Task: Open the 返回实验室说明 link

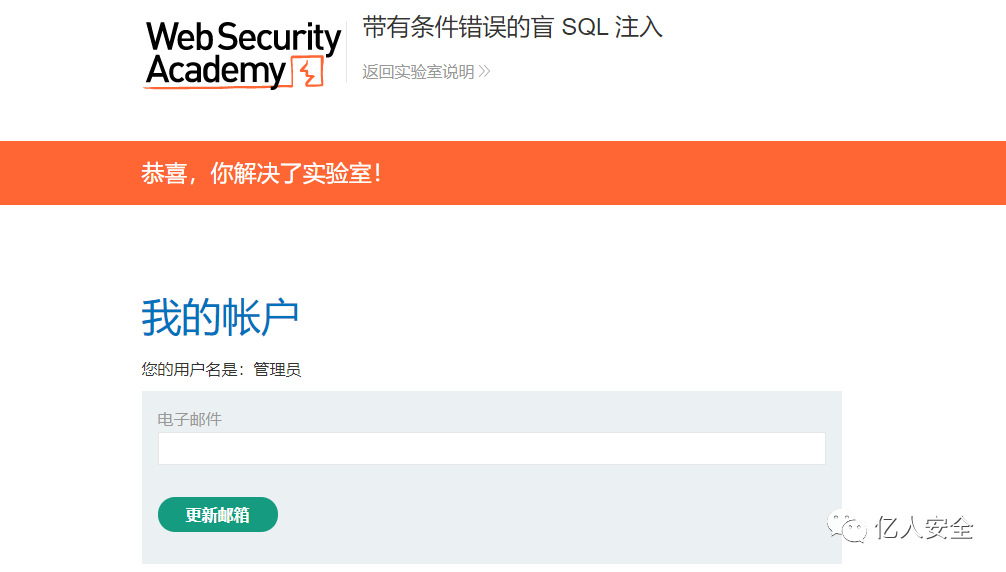Action: click(418, 72)
